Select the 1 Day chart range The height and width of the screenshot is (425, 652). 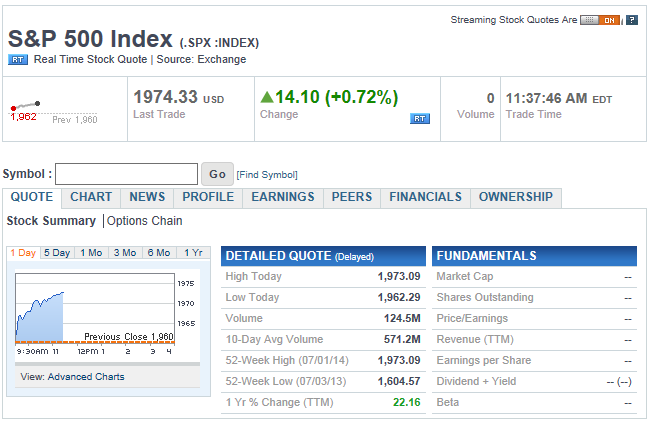click(x=23, y=253)
